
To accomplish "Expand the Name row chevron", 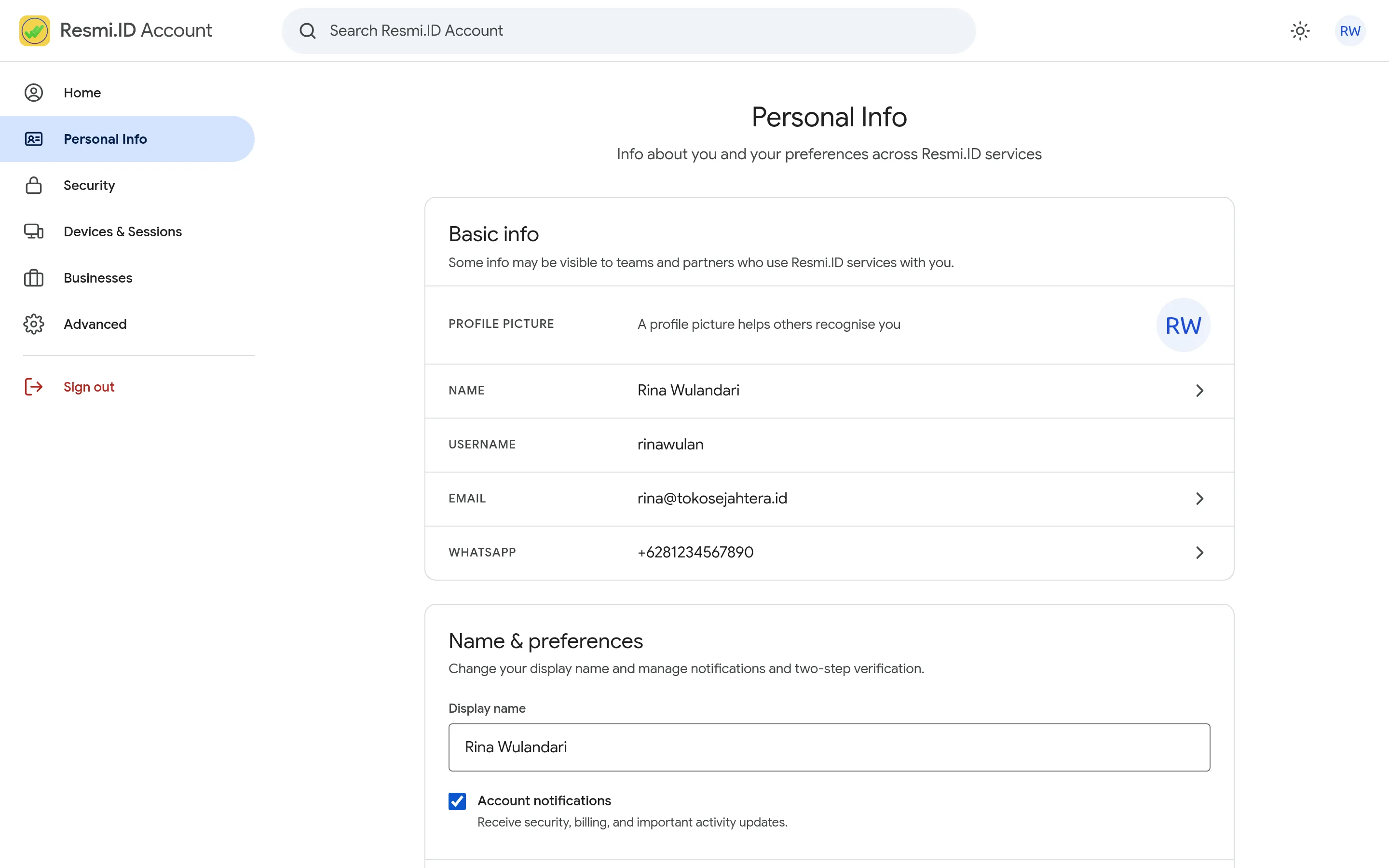I will coord(1199,391).
